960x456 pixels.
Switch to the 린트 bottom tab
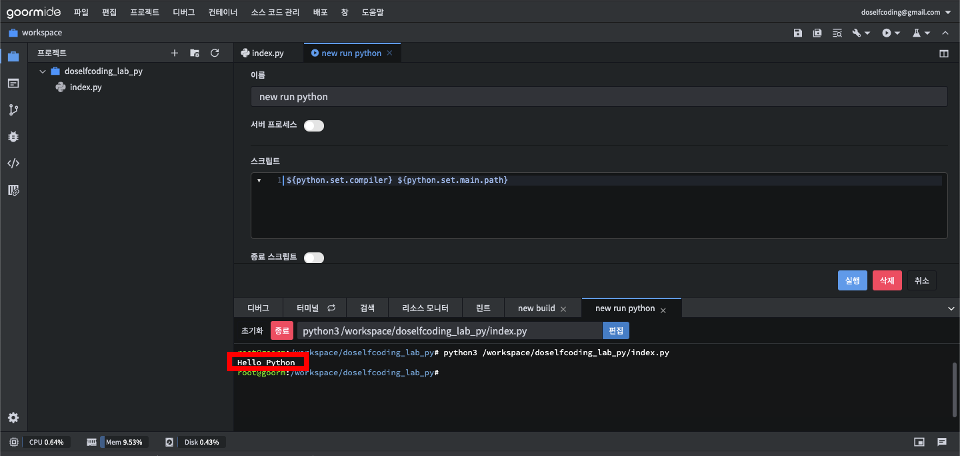(x=484, y=308)
